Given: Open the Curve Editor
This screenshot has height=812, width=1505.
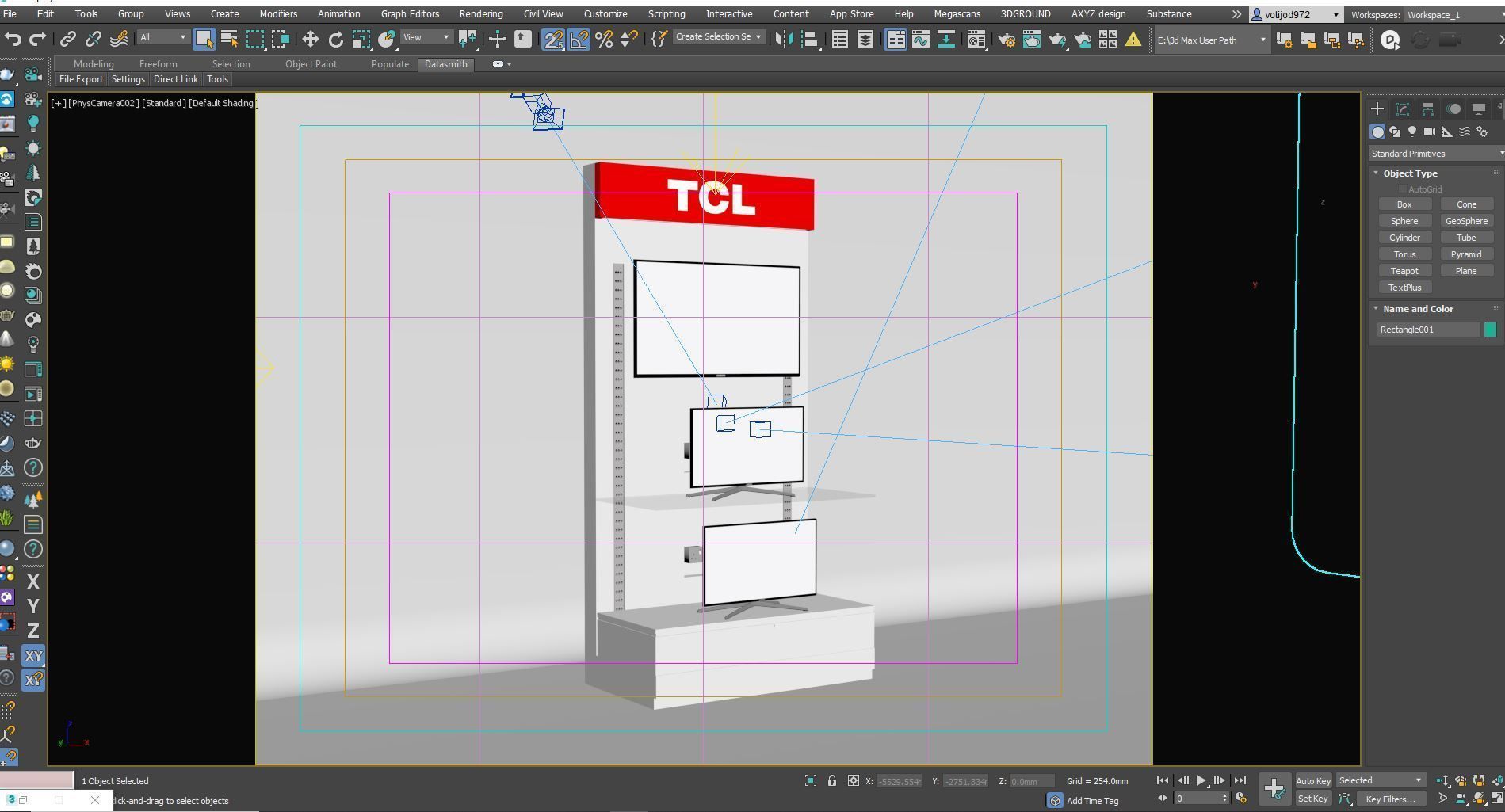Looking at the screenshot, I should pos(920,39).
